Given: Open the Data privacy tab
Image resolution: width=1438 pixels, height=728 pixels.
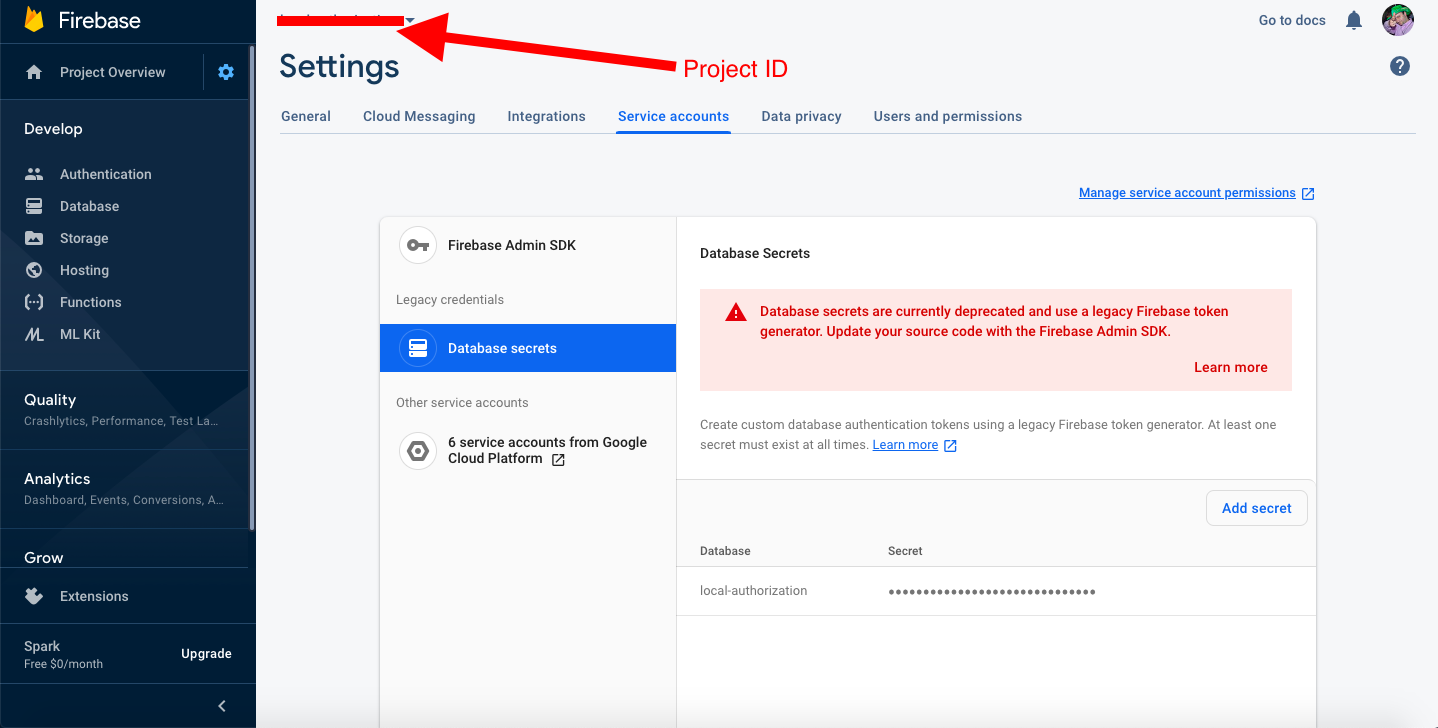Looking at the screenshot, I should tap(801, 116).
